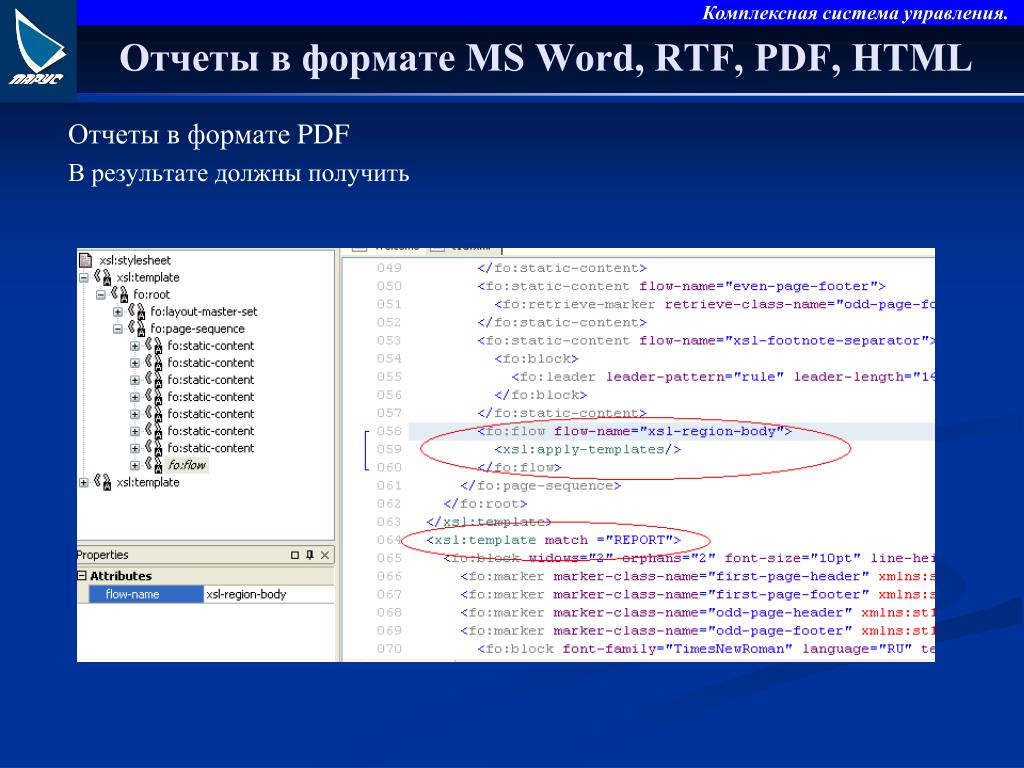This screenshot has width=1024, height=768.
Task: Click the Parus logo in slide corner
Action: click(38, 50)
